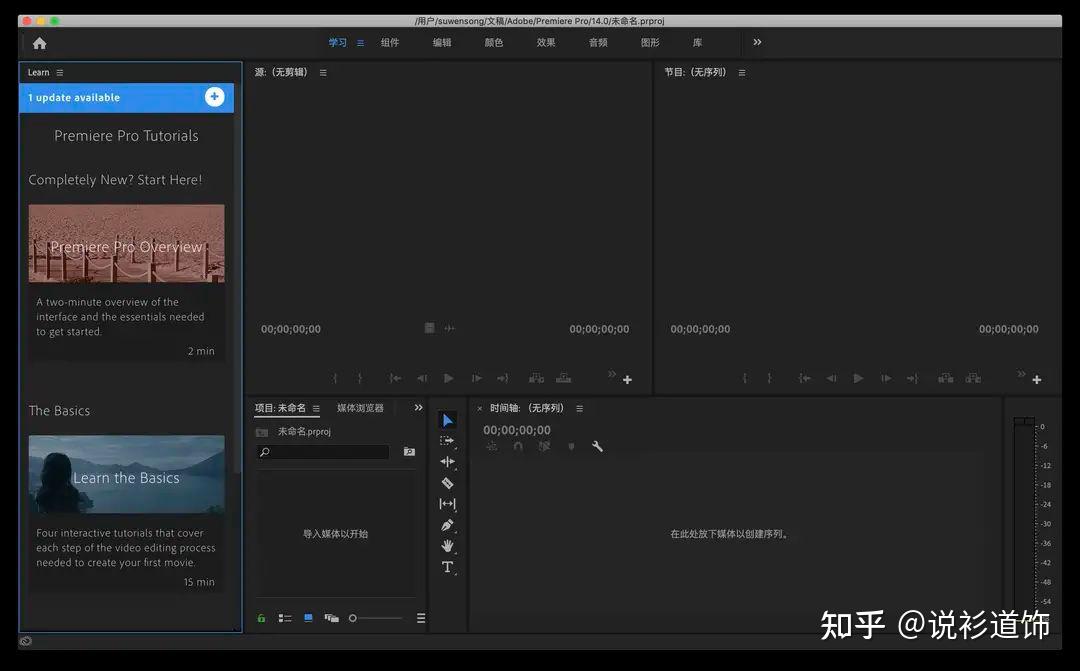Click Insert button in Source monitor
This screenshot has height=671, width=1080.
[536, 378]
